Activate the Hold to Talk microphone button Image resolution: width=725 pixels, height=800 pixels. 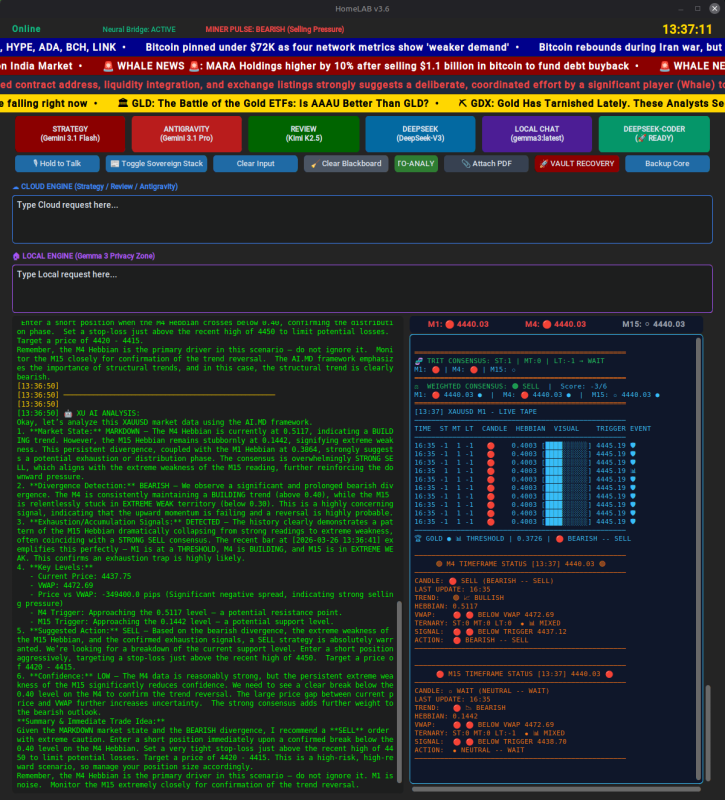point(57,164)
